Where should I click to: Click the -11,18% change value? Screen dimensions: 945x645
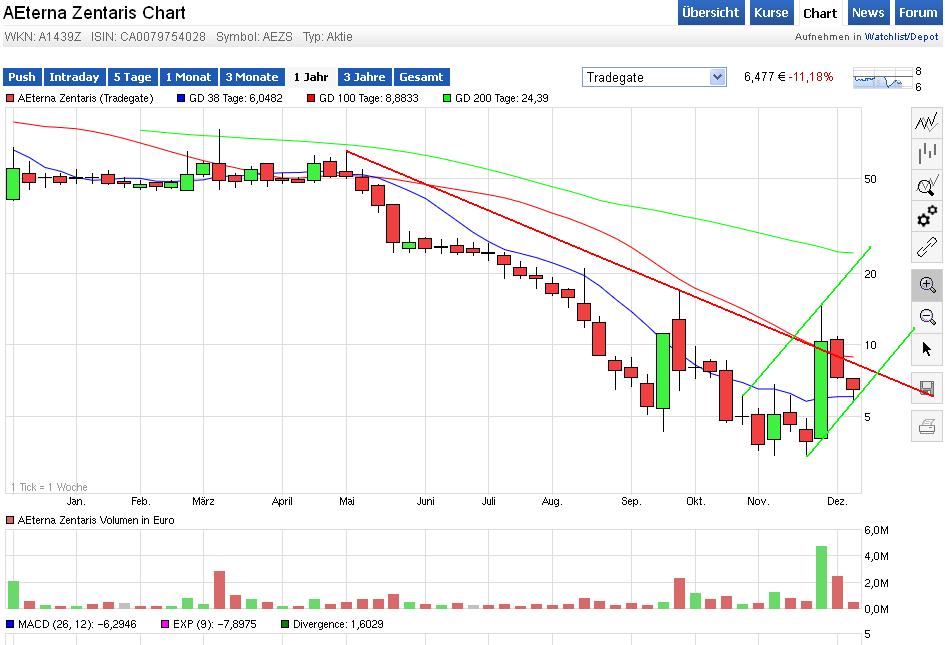click(x=811, y=77)
